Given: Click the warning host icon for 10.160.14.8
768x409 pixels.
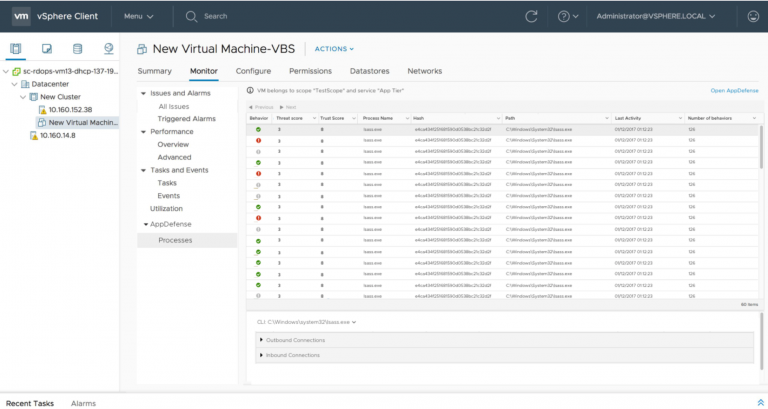Looking at the screenshot, I should (x=34, y=136).
